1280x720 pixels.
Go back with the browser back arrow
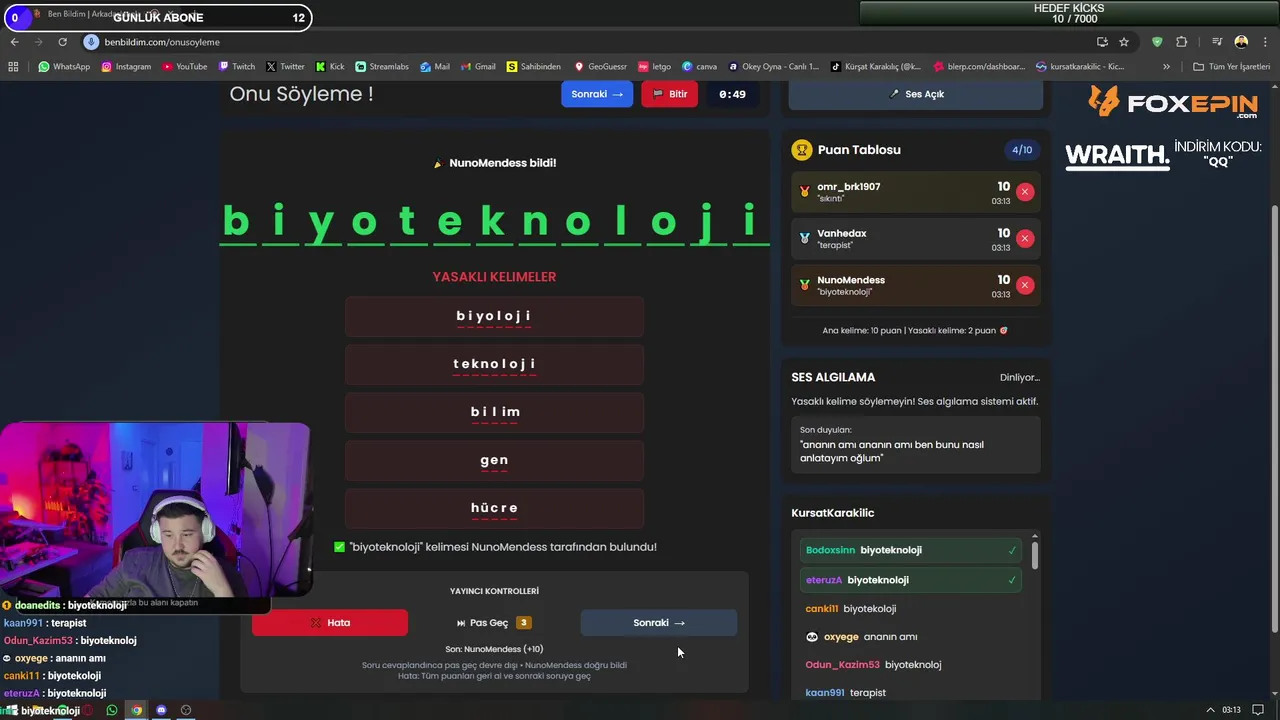click(14, 42)
